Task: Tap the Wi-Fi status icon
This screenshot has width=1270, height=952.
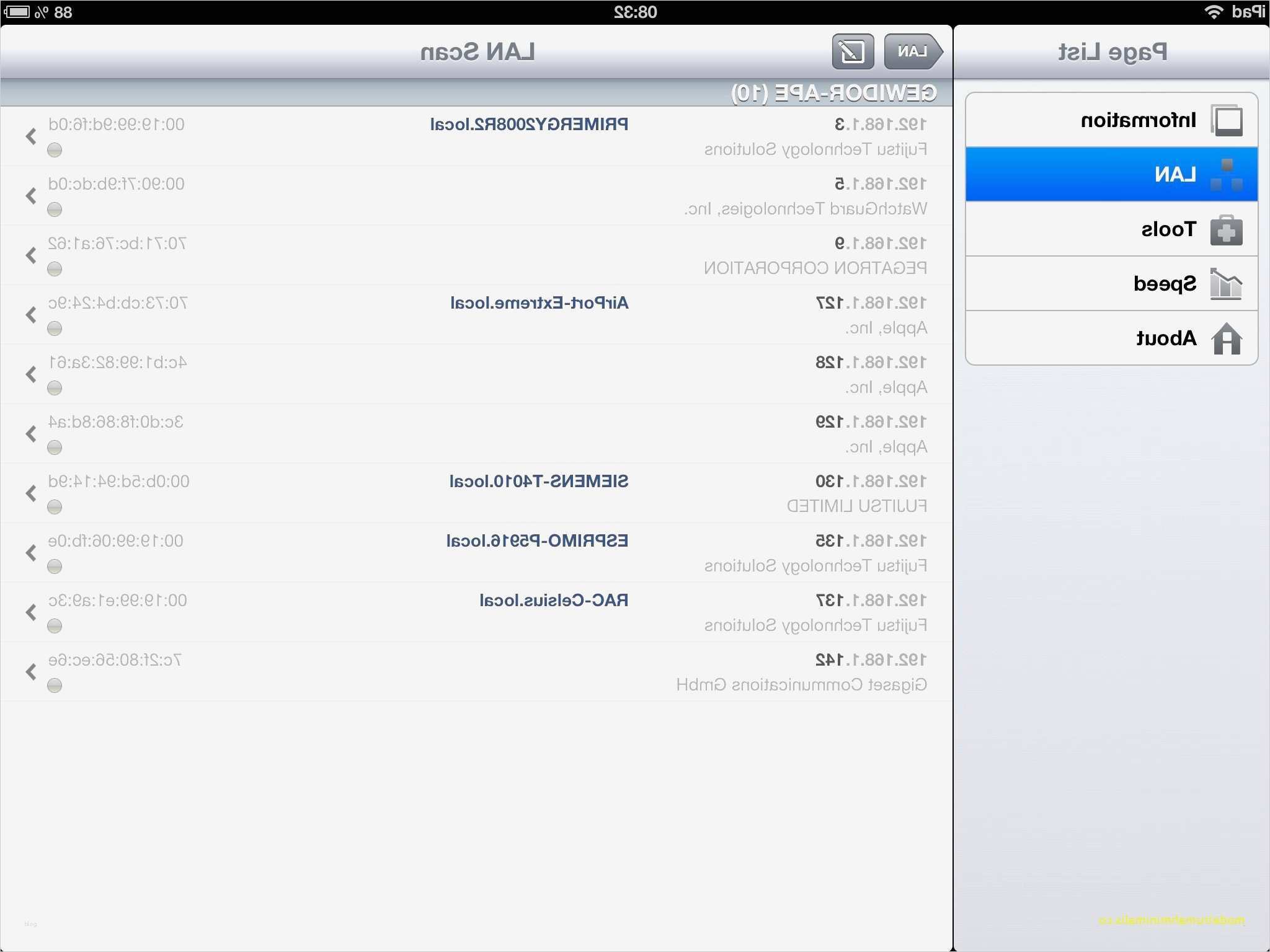Action: tap(1213, 12)
